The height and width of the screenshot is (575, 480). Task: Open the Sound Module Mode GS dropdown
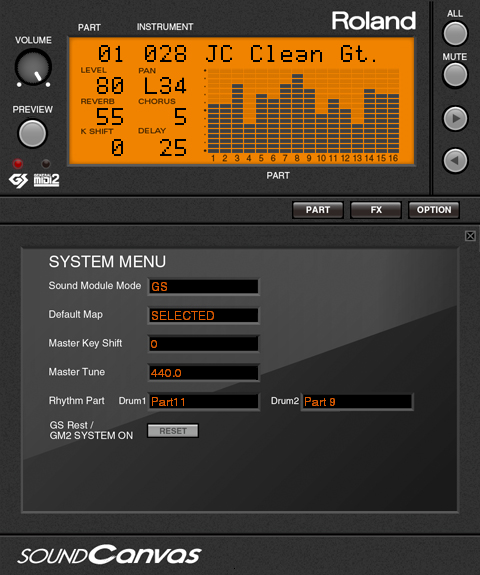click(x=204, y=286)
